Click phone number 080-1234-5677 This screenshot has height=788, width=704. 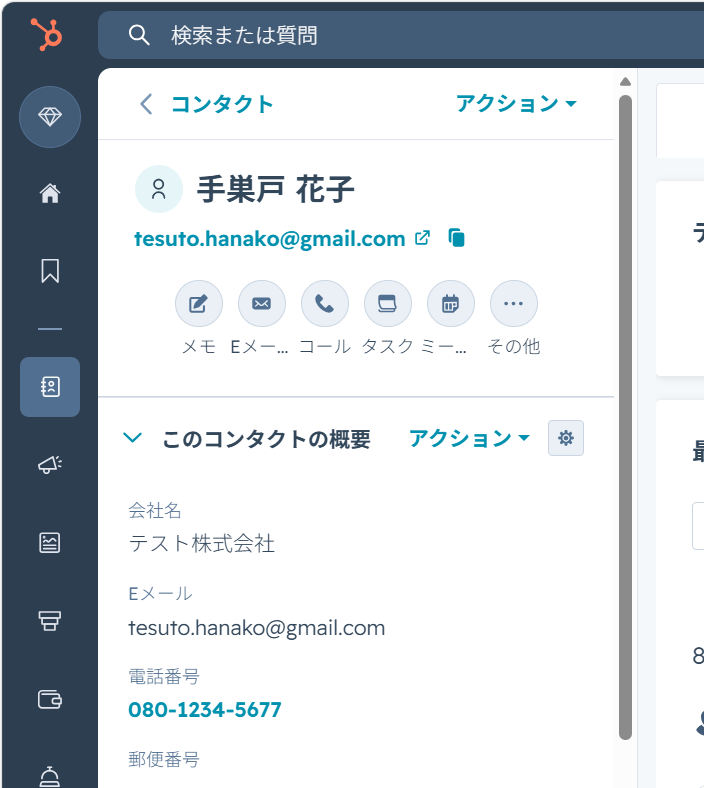(x=205, y=710)
